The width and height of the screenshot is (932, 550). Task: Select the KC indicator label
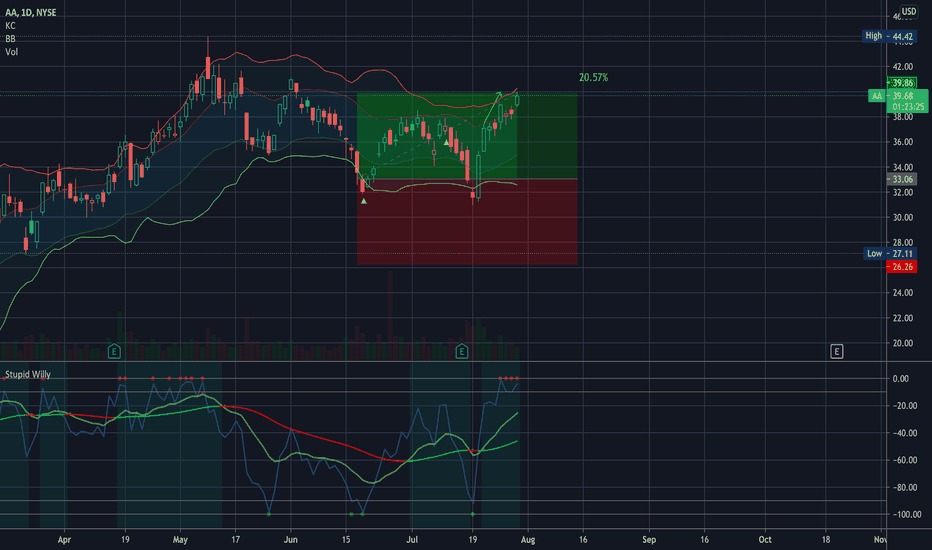[10, 26]
